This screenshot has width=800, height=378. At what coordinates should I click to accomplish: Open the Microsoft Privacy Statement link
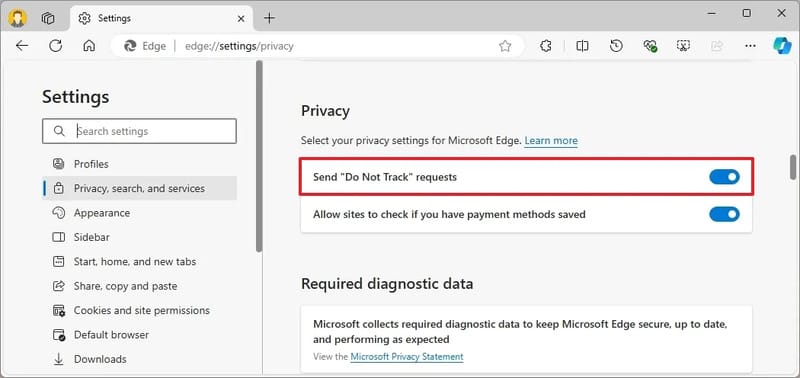pyautogui.click(x=407, y=357)
